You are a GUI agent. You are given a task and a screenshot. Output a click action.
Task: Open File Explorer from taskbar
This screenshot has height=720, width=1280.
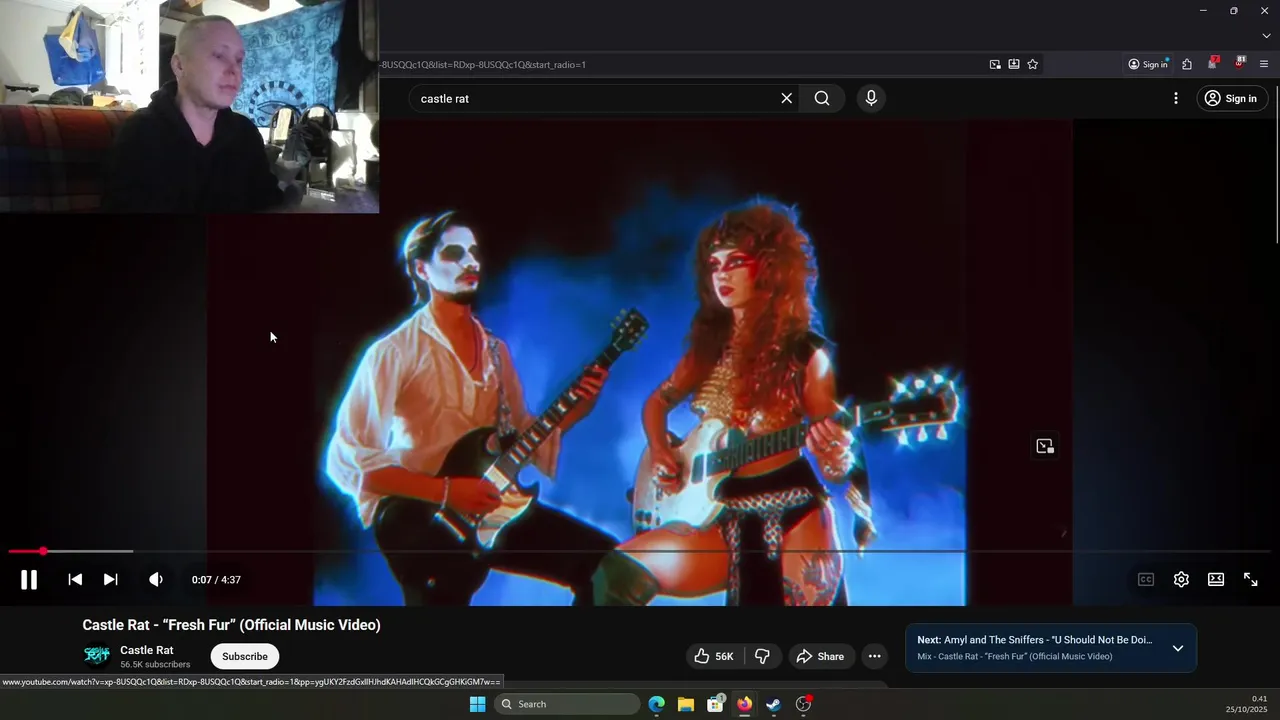[686, 704]
